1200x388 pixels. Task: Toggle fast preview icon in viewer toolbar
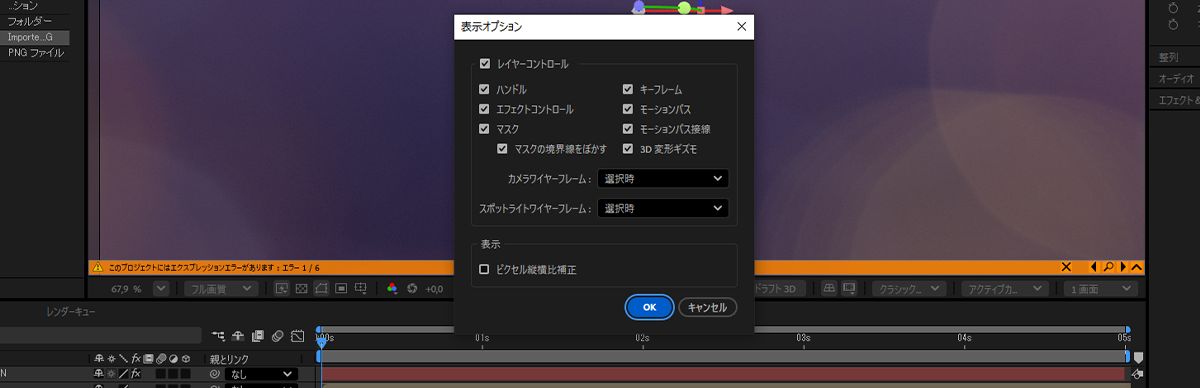[x=282, y=289]
